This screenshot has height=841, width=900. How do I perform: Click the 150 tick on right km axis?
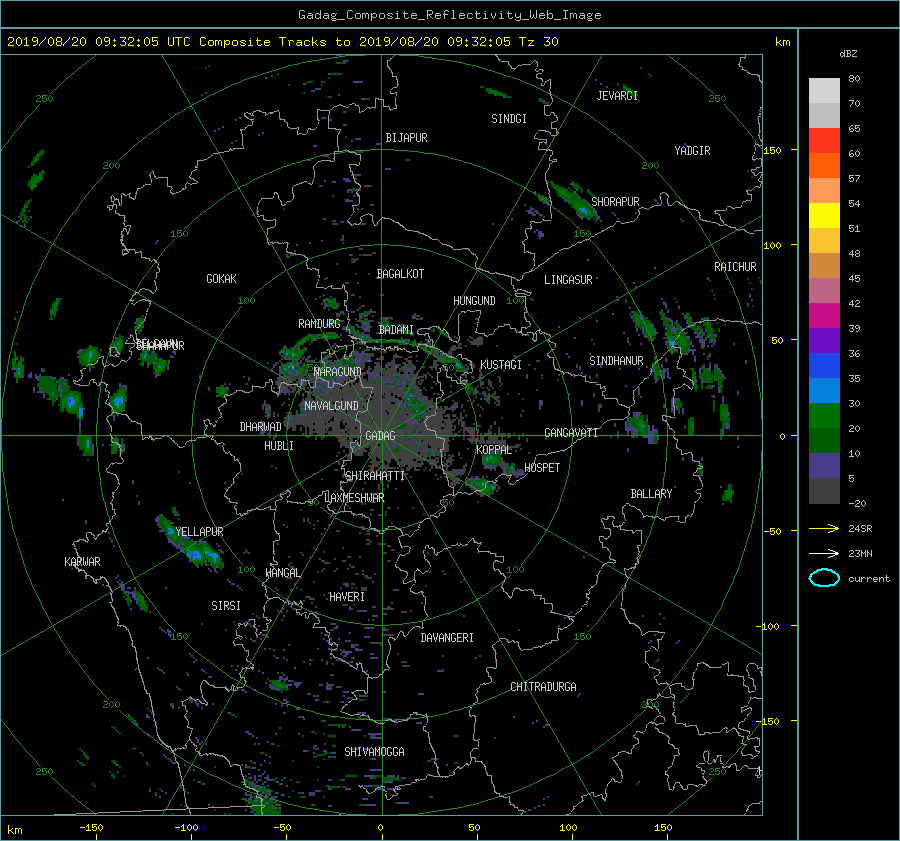point(773,150)
